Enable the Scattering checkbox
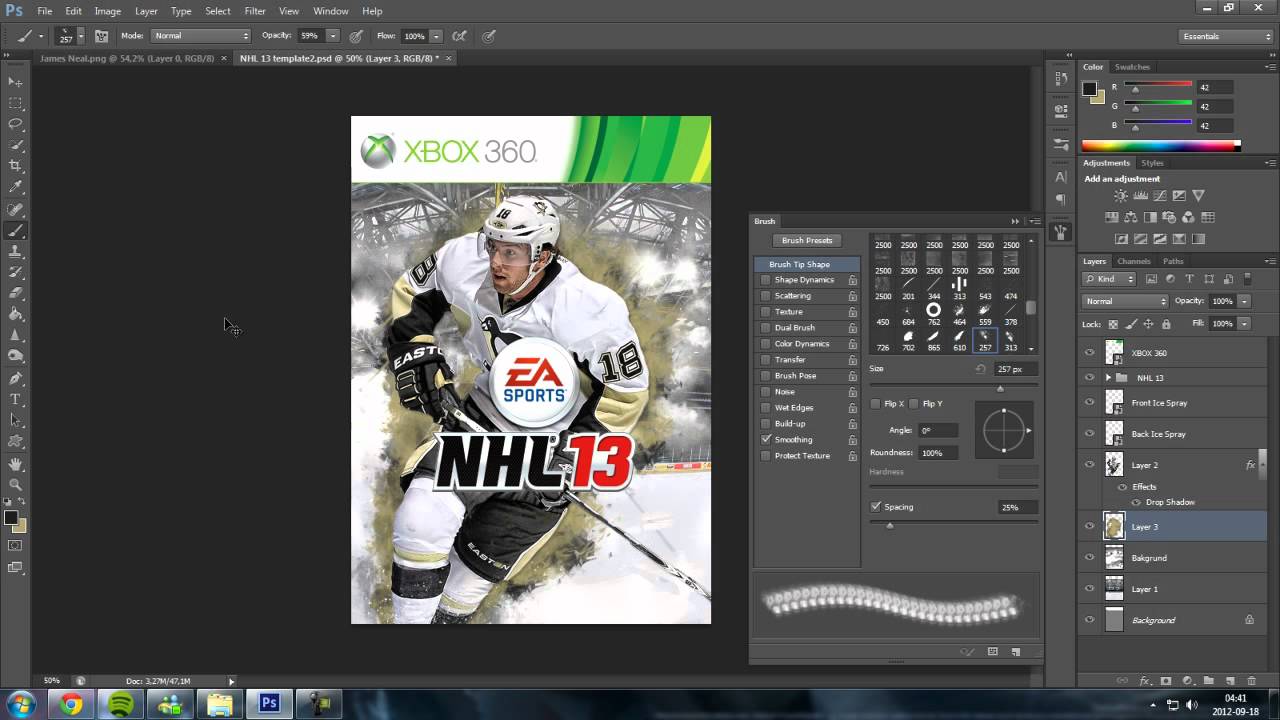 (766, 296)
